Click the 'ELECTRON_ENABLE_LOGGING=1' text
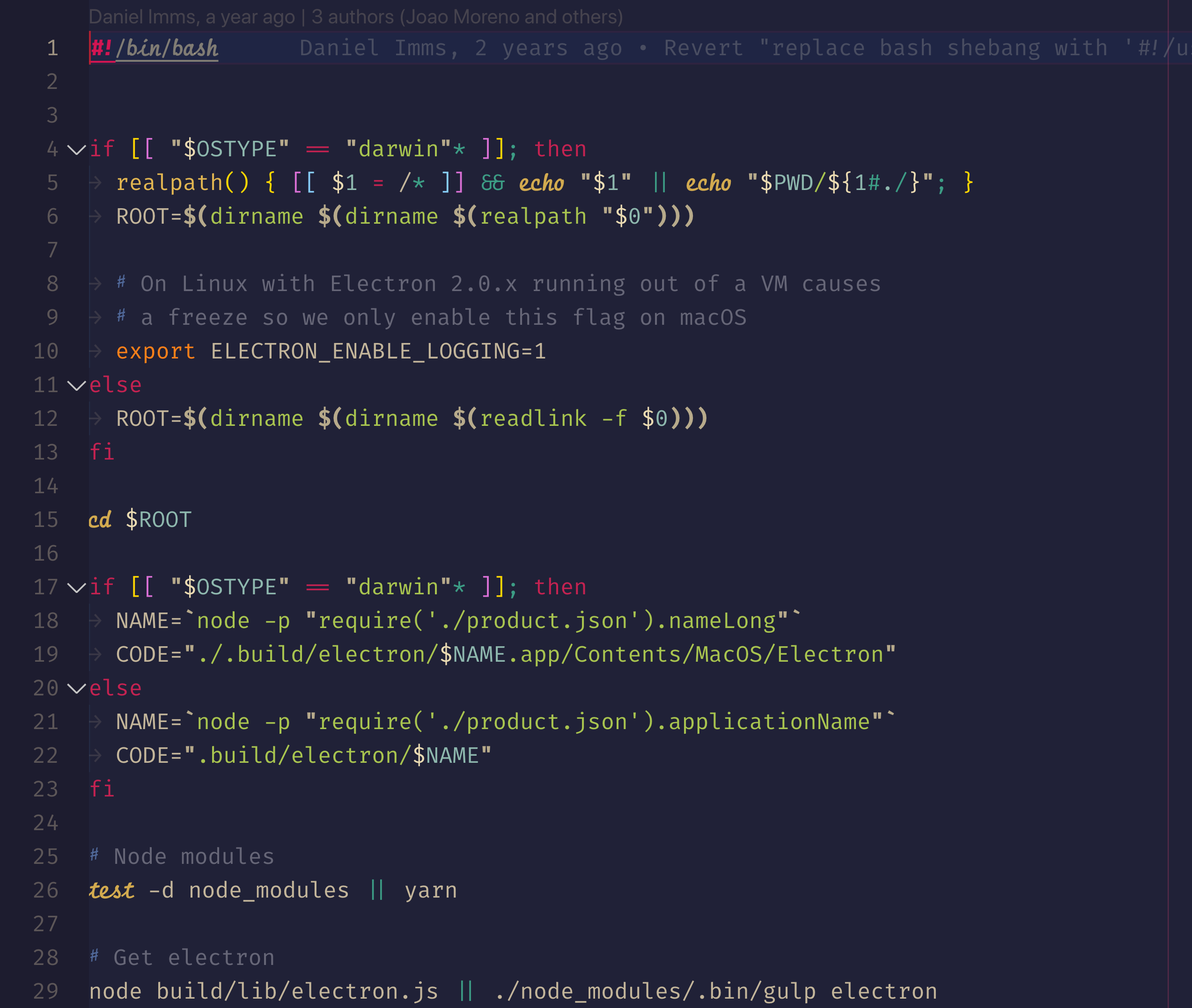This screenshot has width=1192, height=1008. 378,351
